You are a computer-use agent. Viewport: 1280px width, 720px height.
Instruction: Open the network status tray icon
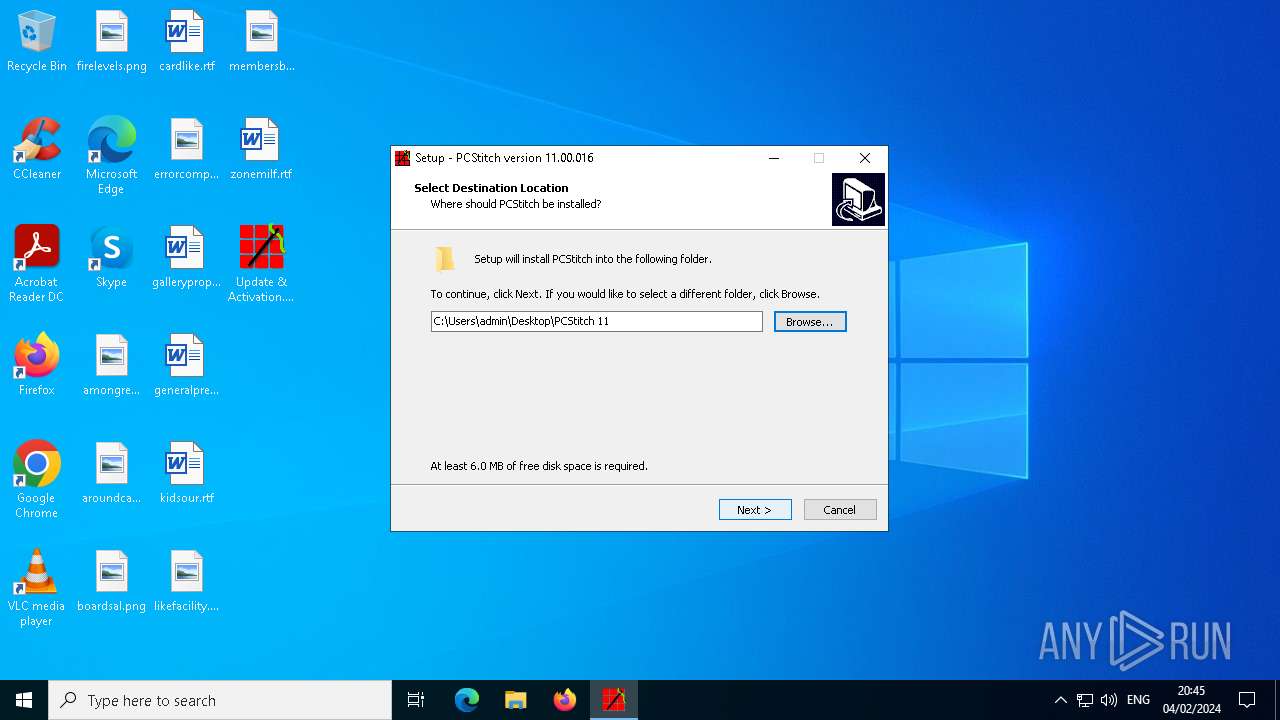point(1085,700)
